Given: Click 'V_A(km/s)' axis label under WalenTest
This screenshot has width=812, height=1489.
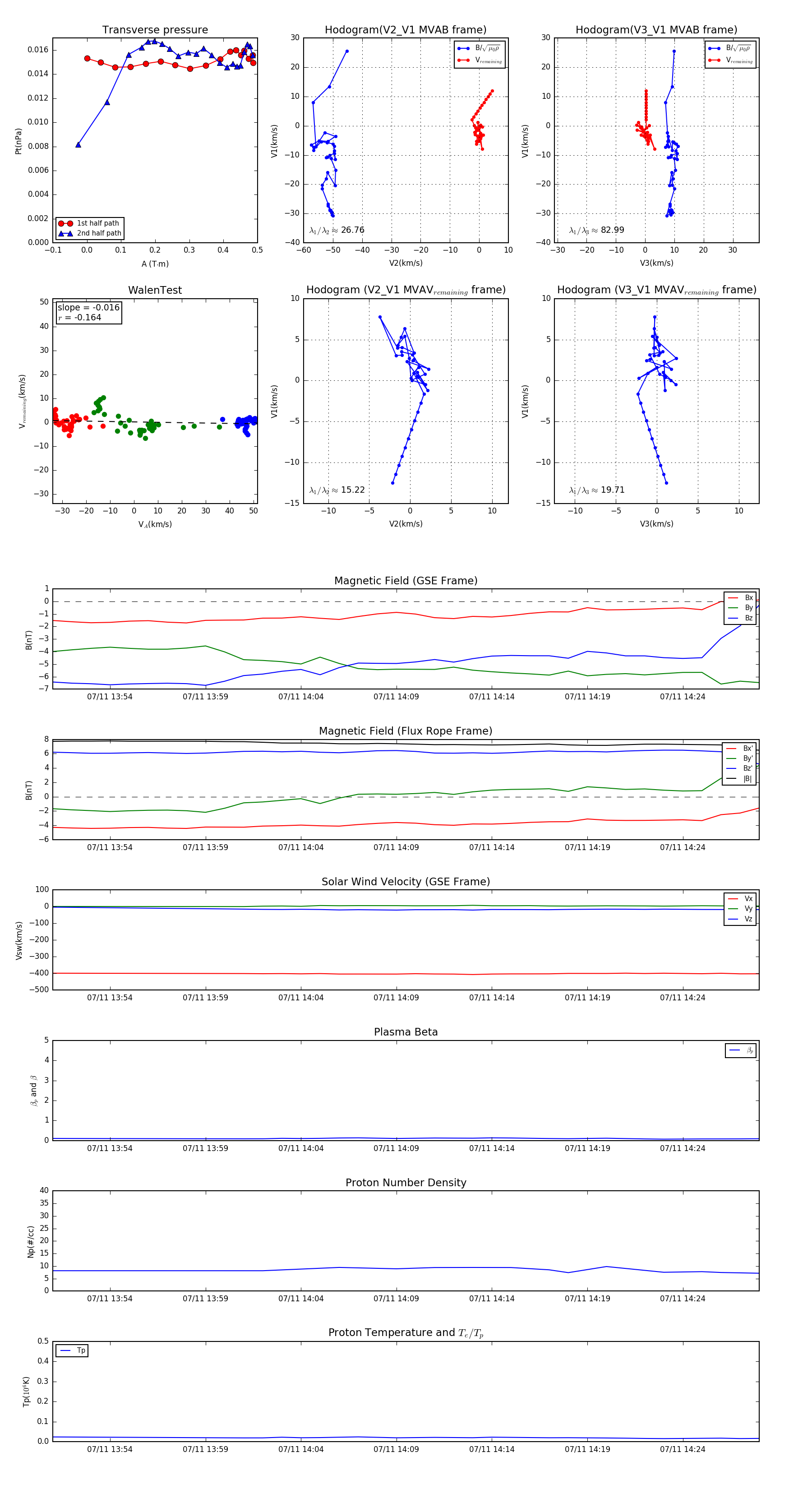Looking at the screenshot, I should (155, 525).
